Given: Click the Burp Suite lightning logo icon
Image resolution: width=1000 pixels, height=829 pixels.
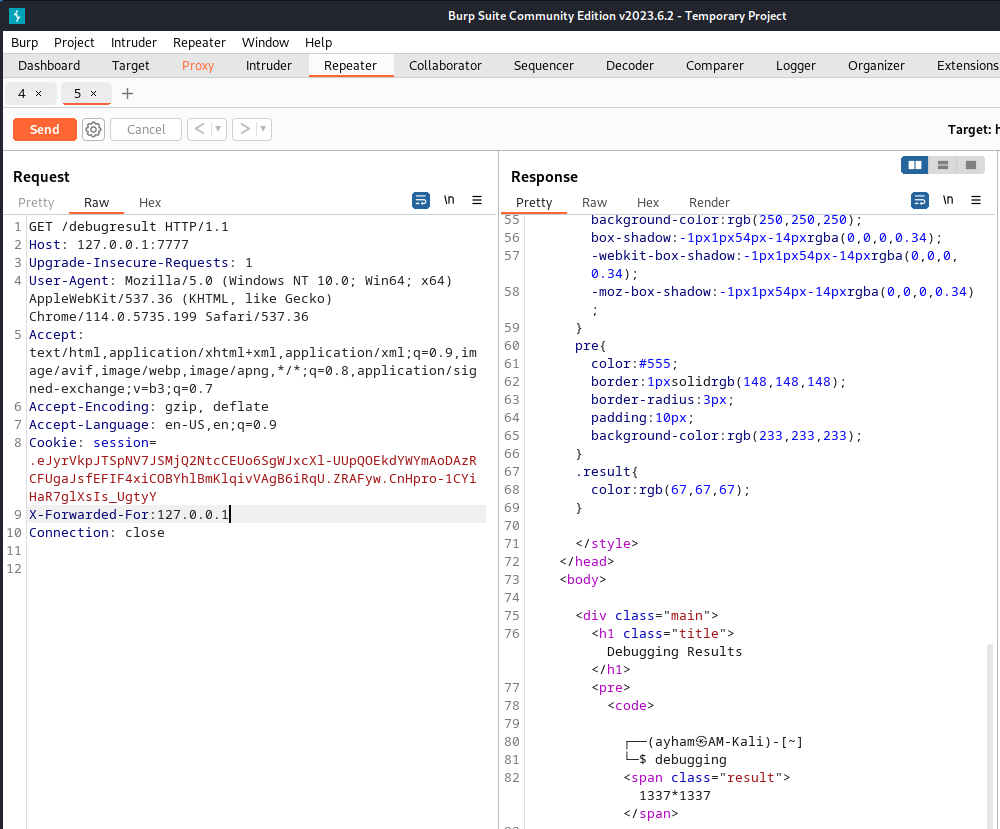Looking at the screenshot, I should point(17,15).
